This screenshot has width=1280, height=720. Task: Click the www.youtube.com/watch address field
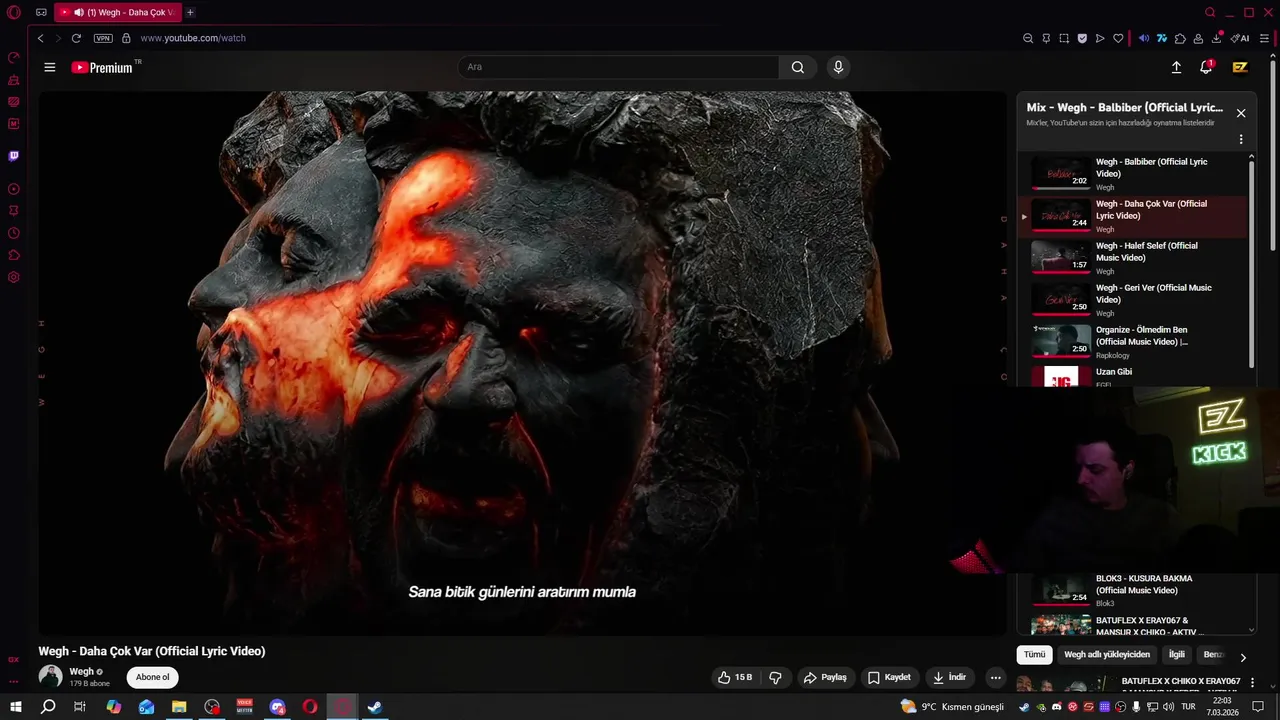click(x=193, y=38)
